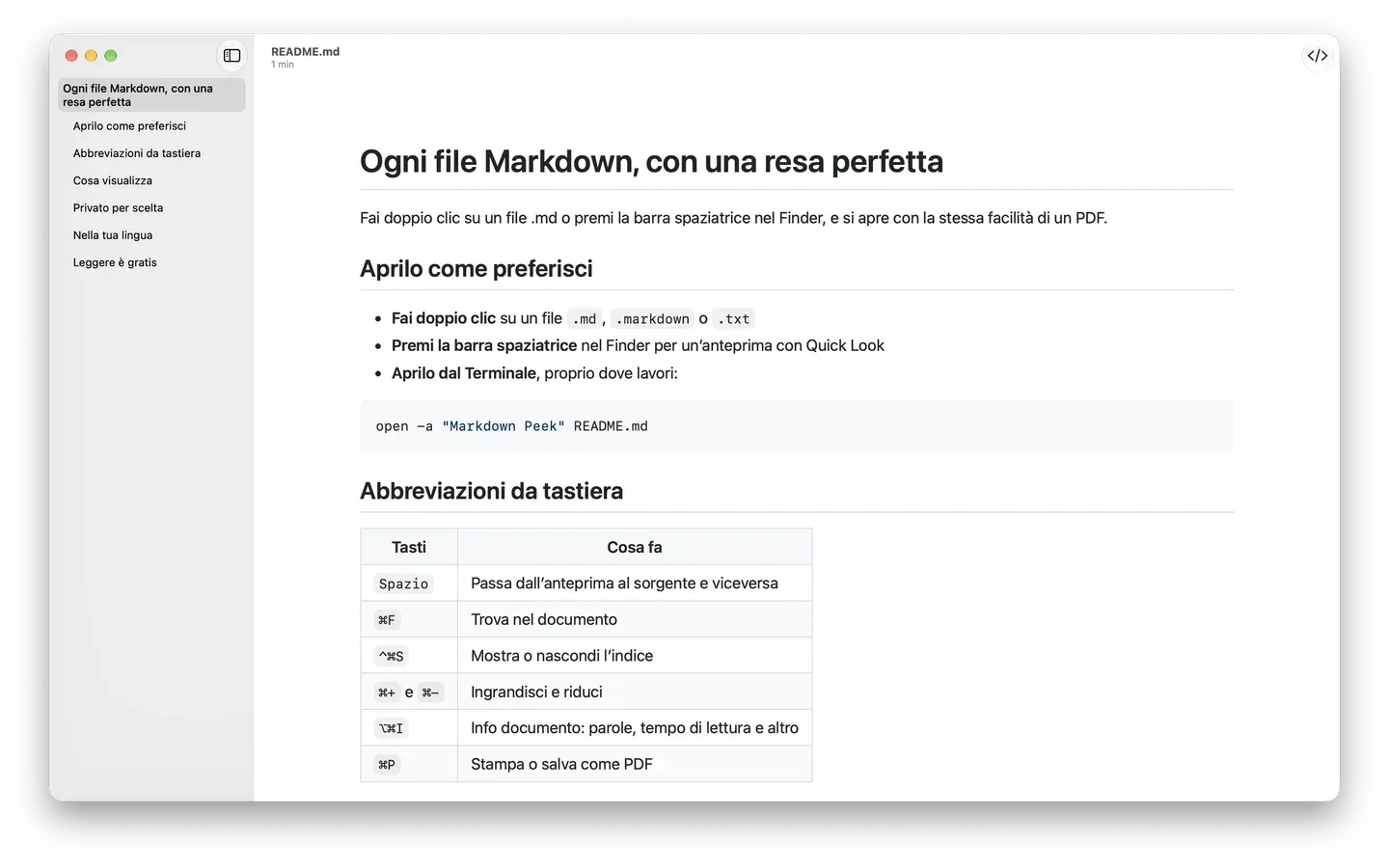
Task: Click the 'Cosa fa' table header
Action: (635, 547)
